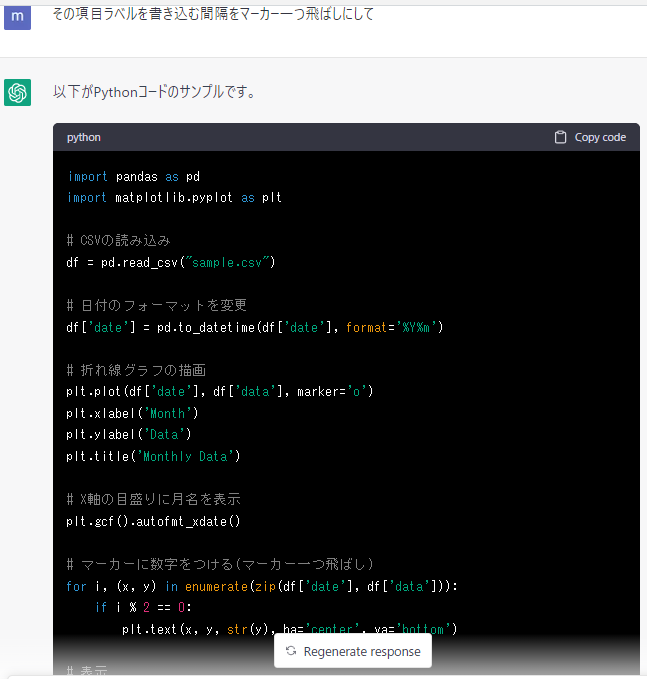This screenshot has height=679, width=647.
Task: Click the comment "# マーカーに数字をつける"
Action: (x=220, y=564)
